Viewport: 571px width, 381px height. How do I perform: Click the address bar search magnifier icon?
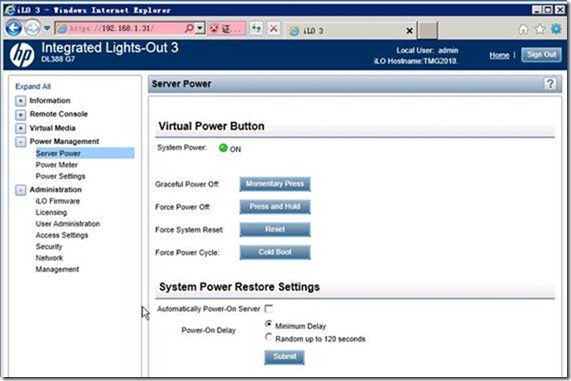pos(189,28)
